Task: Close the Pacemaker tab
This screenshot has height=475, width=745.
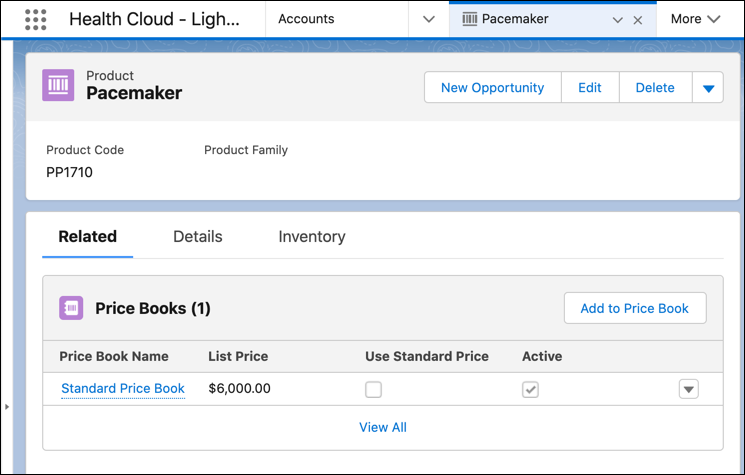Action: (638, 20)
